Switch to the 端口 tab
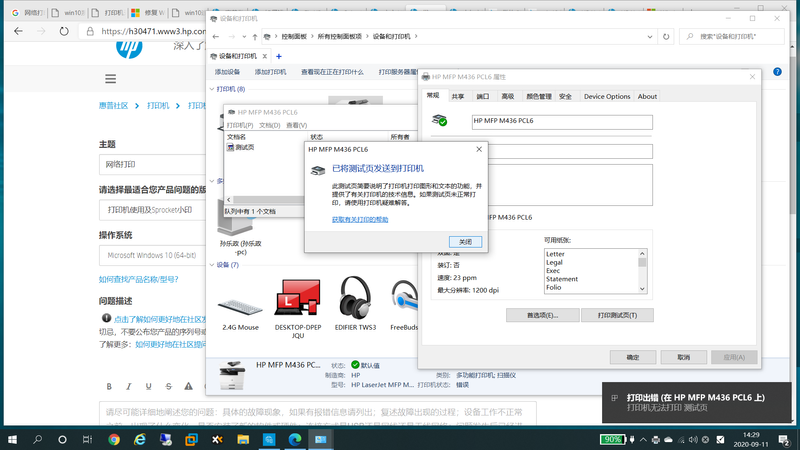This screenshot has width=800, height=450. coord(482,96)
